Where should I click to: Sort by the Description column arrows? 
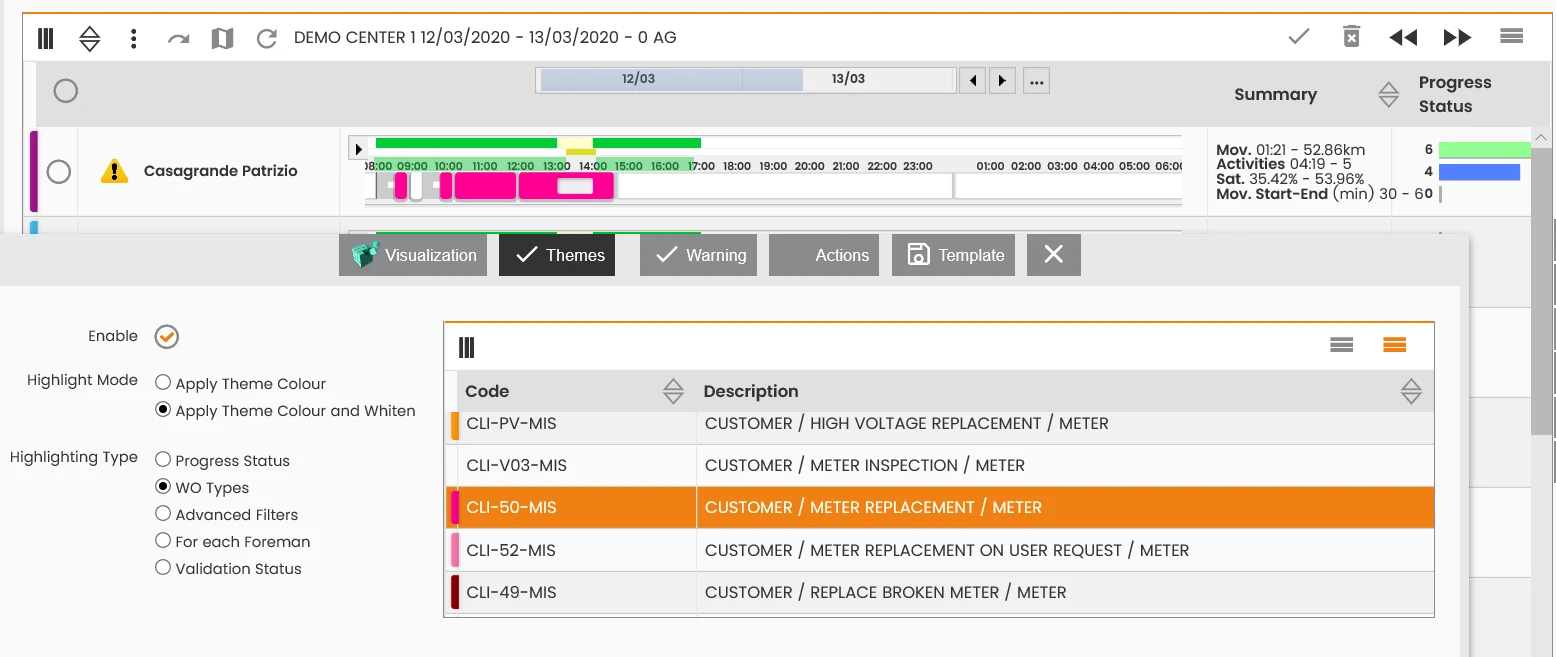(x=1410, y=391)
